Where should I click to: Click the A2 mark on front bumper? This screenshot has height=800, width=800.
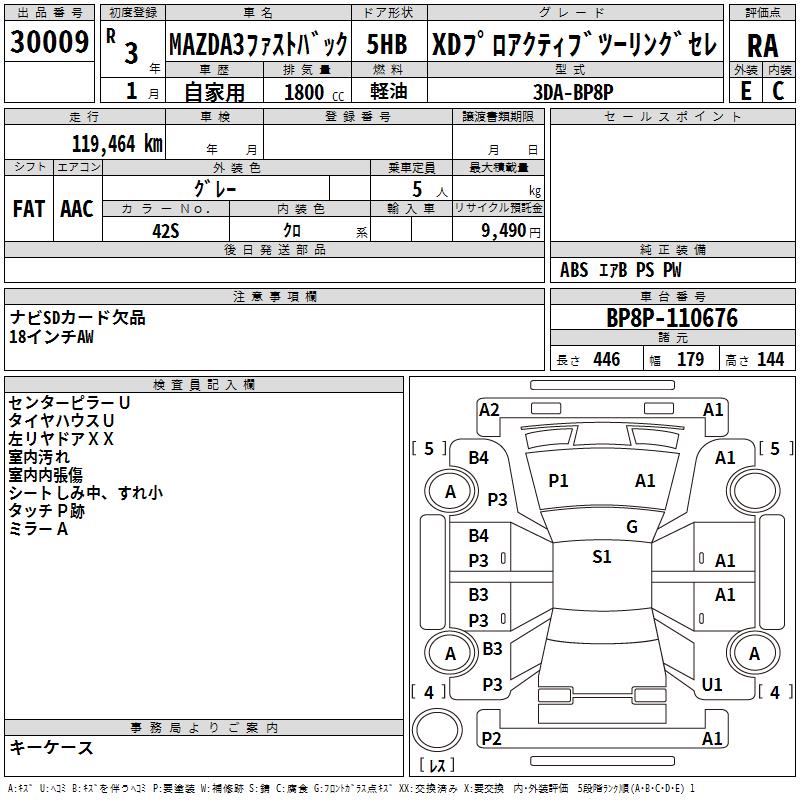pos(489,410)
